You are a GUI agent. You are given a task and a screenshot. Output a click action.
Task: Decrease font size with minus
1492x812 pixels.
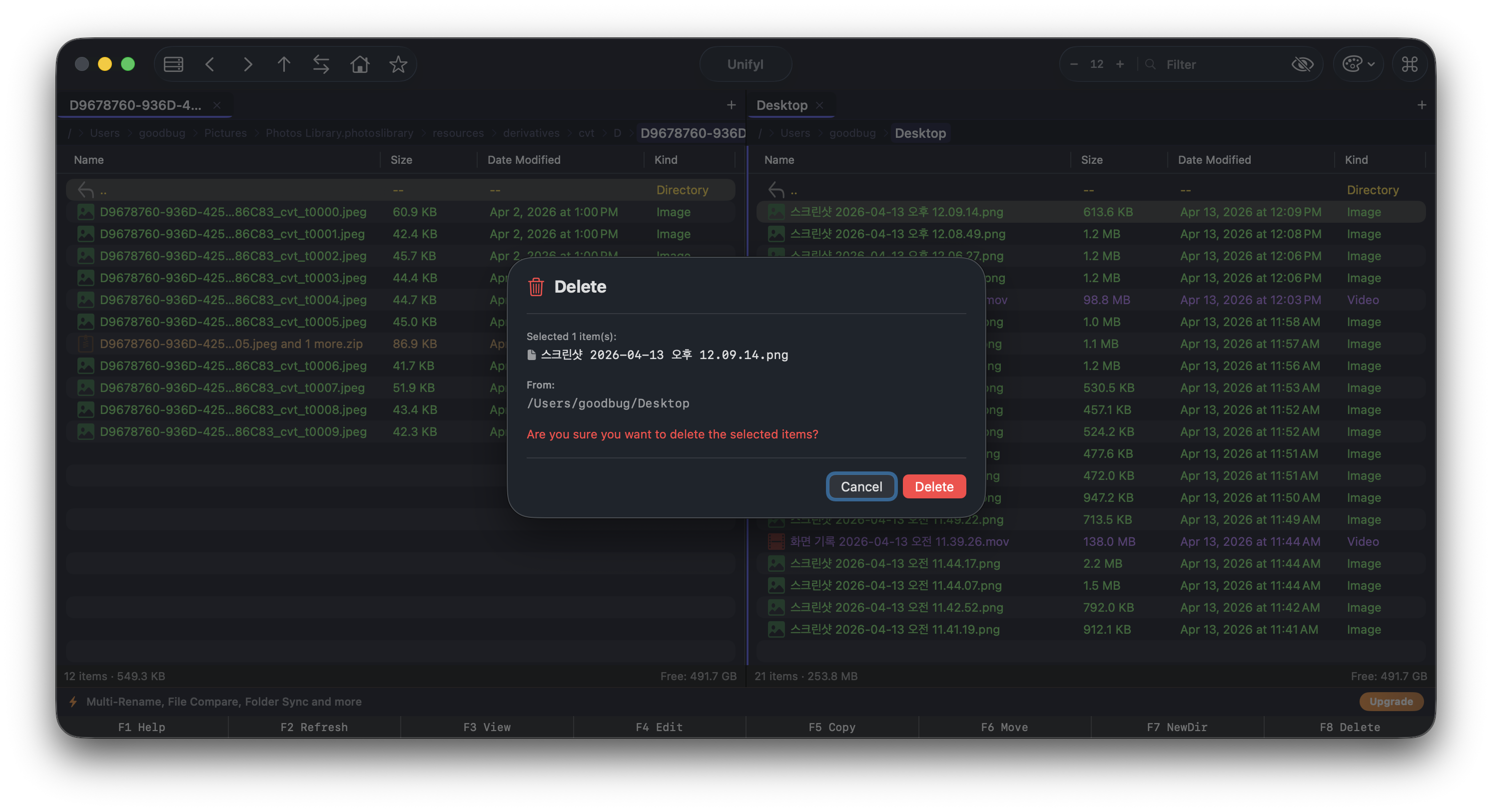pyautogui.click(x=1074, y=64)
